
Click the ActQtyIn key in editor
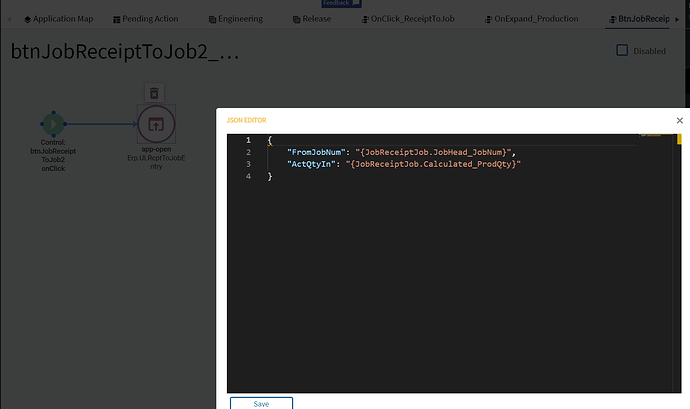click(x=311, y=164)
